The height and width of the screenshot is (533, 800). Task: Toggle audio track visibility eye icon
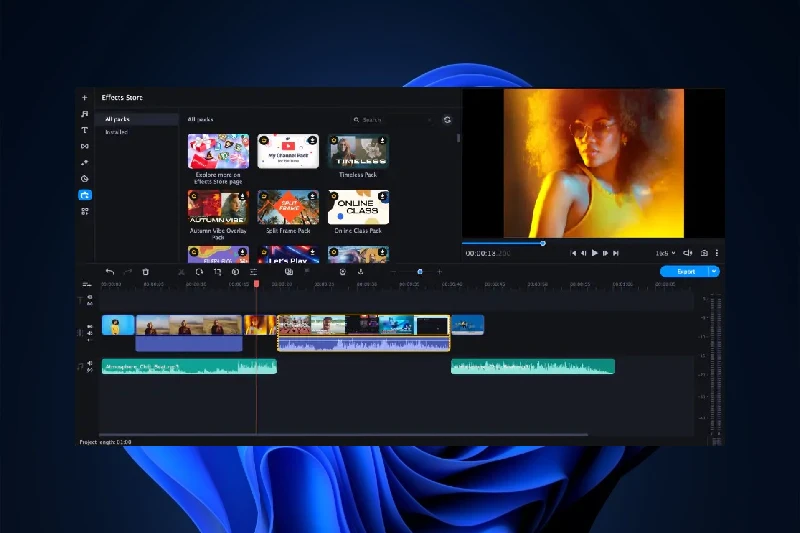pos(90,370)
